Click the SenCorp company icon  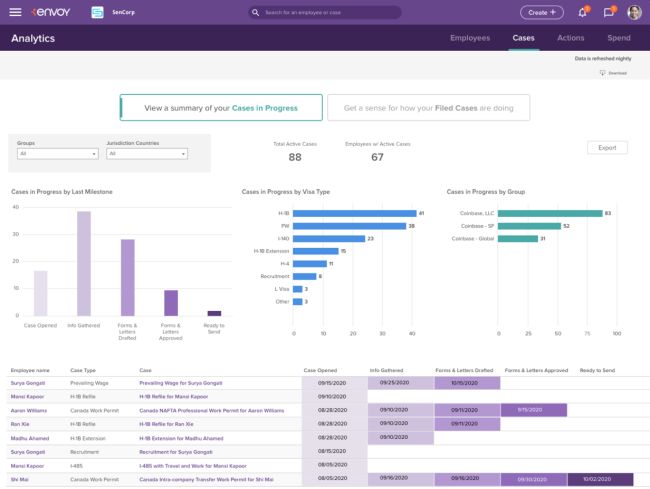(97, 12)
